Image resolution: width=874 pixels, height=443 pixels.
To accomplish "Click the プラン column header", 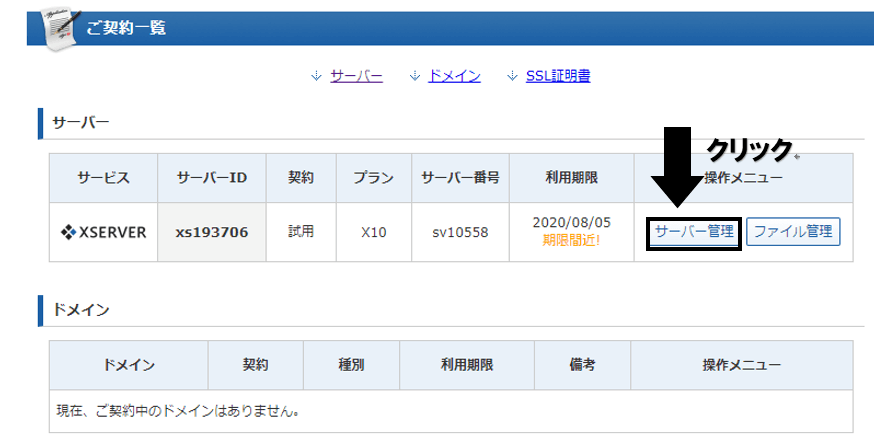I will [x=373, y=178].
